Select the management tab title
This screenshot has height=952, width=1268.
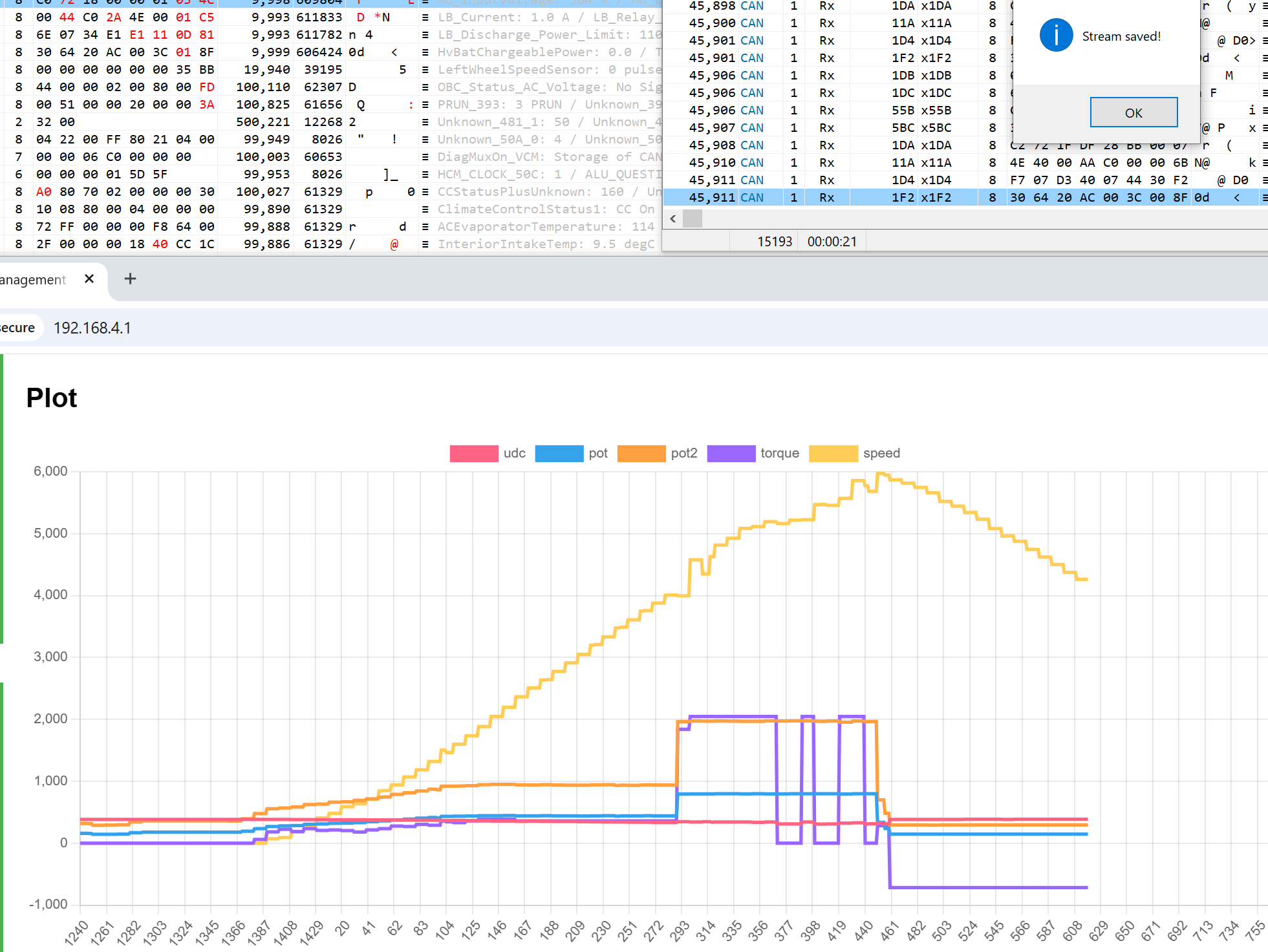click(x=32, y=279)
